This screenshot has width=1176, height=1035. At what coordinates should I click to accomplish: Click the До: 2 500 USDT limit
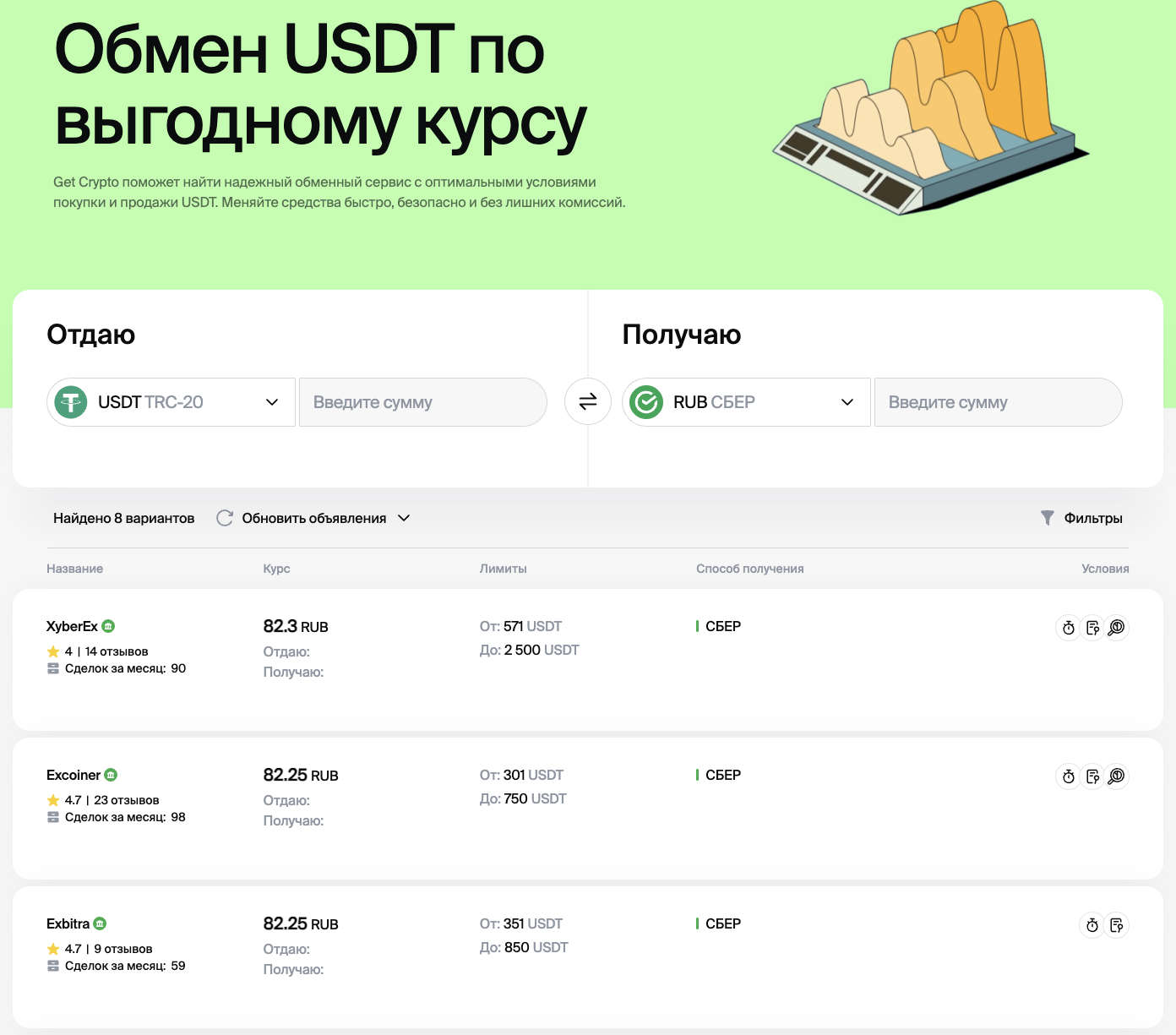(529, 650)
